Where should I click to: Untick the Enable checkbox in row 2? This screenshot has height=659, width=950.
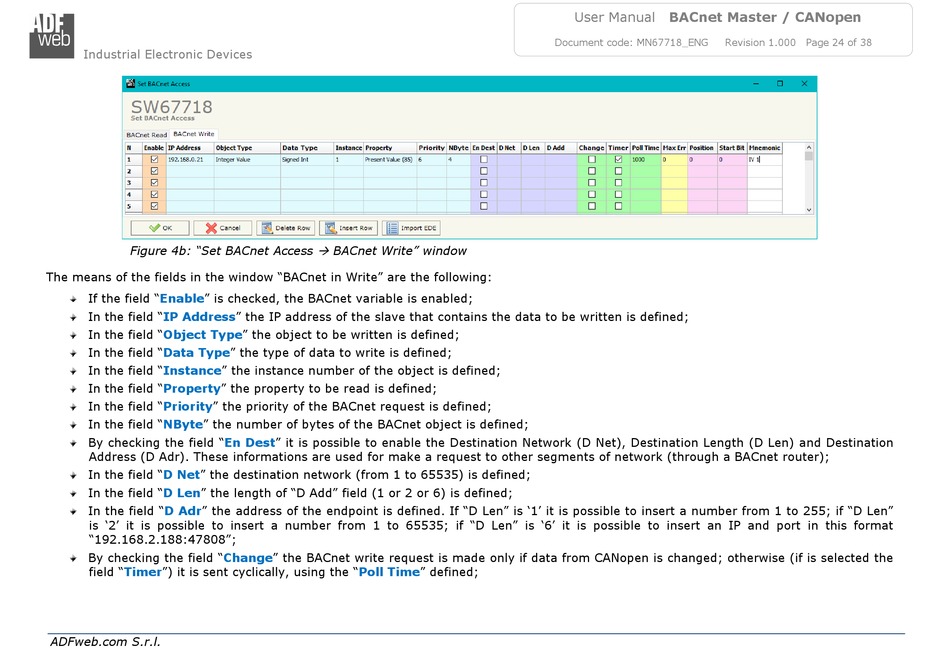154,171
